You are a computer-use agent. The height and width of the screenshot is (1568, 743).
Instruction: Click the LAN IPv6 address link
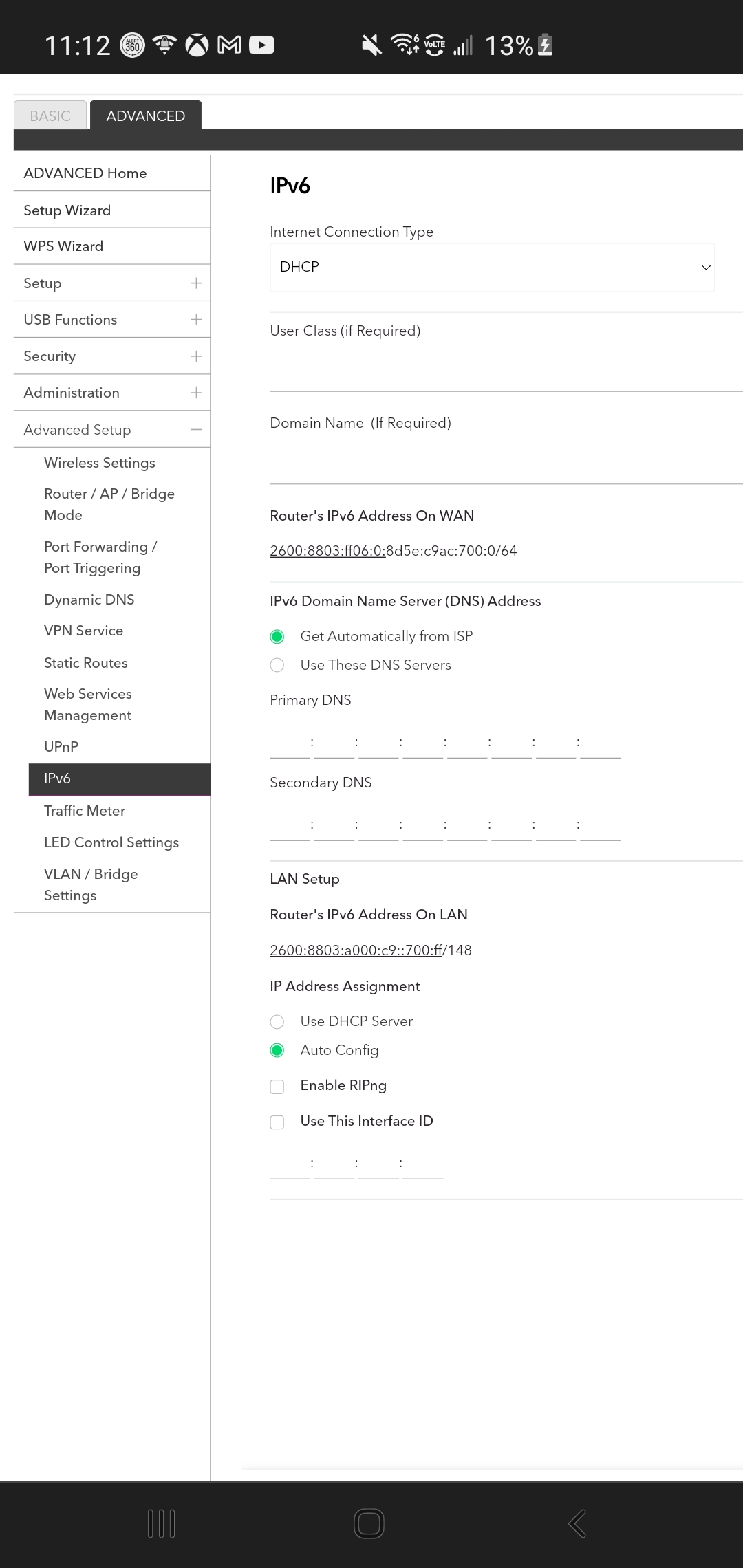coord(356,950)
